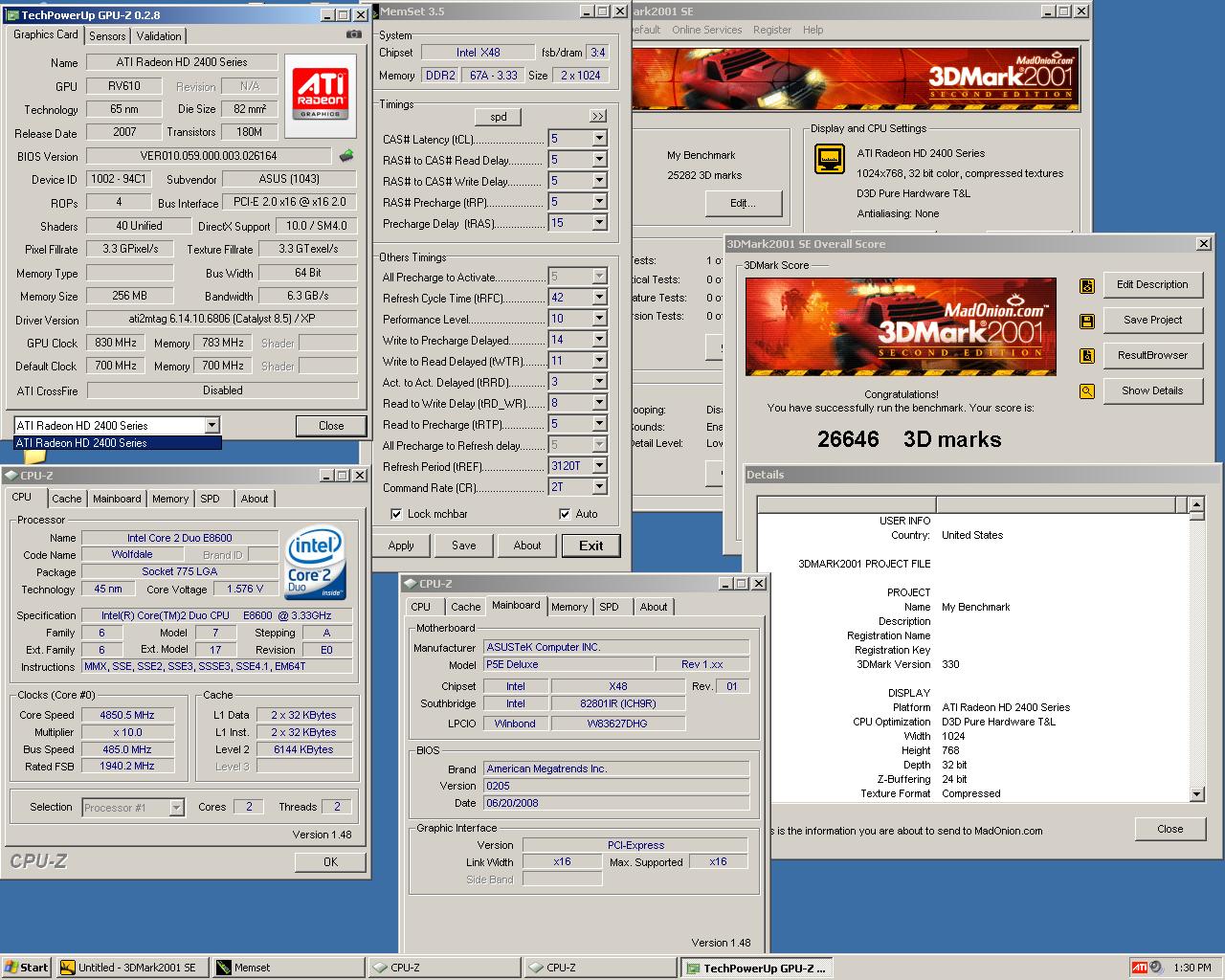Click the Exit button in MemSet
The image size is (1225, 980).
point(591,546)
